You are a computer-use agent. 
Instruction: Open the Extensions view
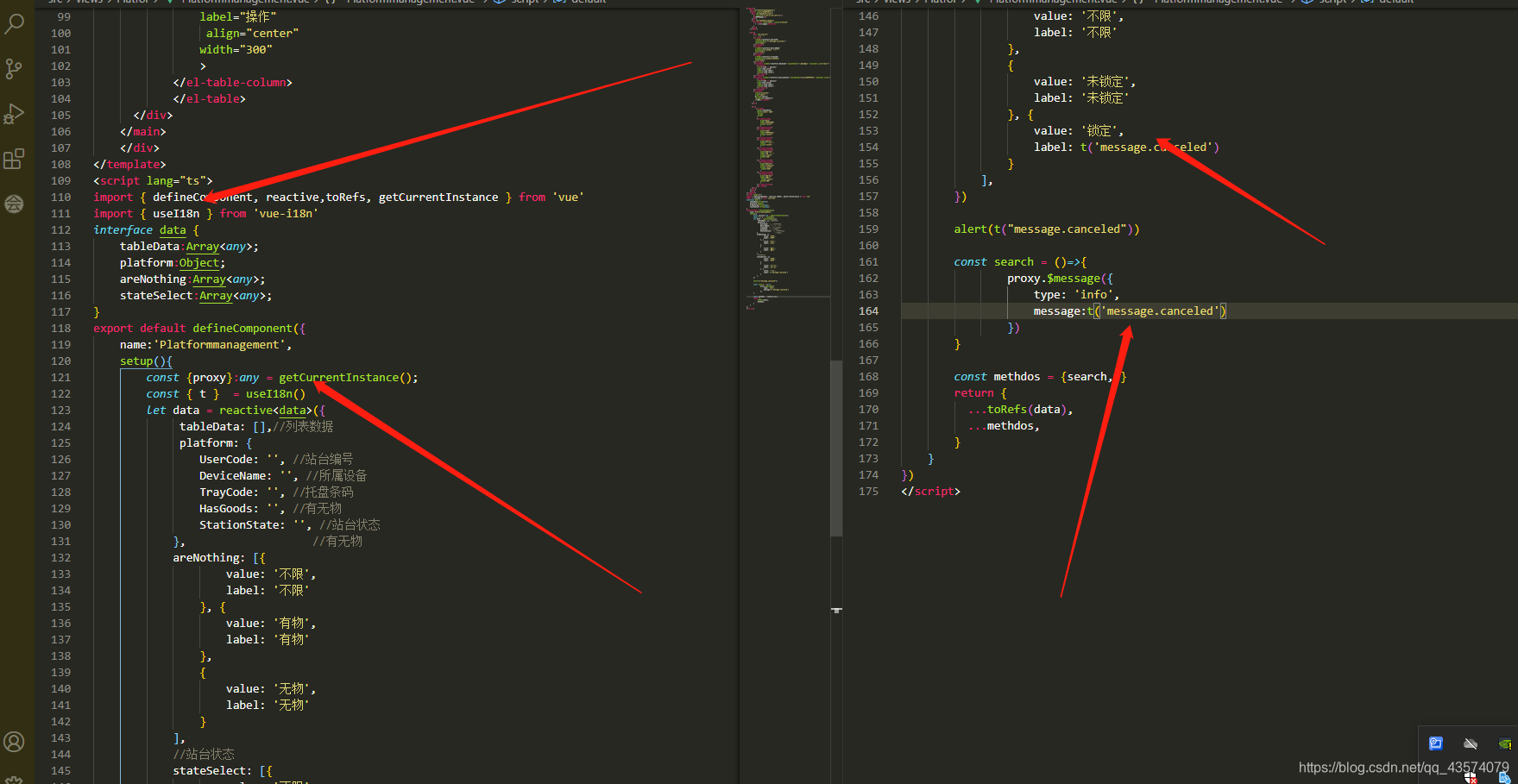click(14, 159)
